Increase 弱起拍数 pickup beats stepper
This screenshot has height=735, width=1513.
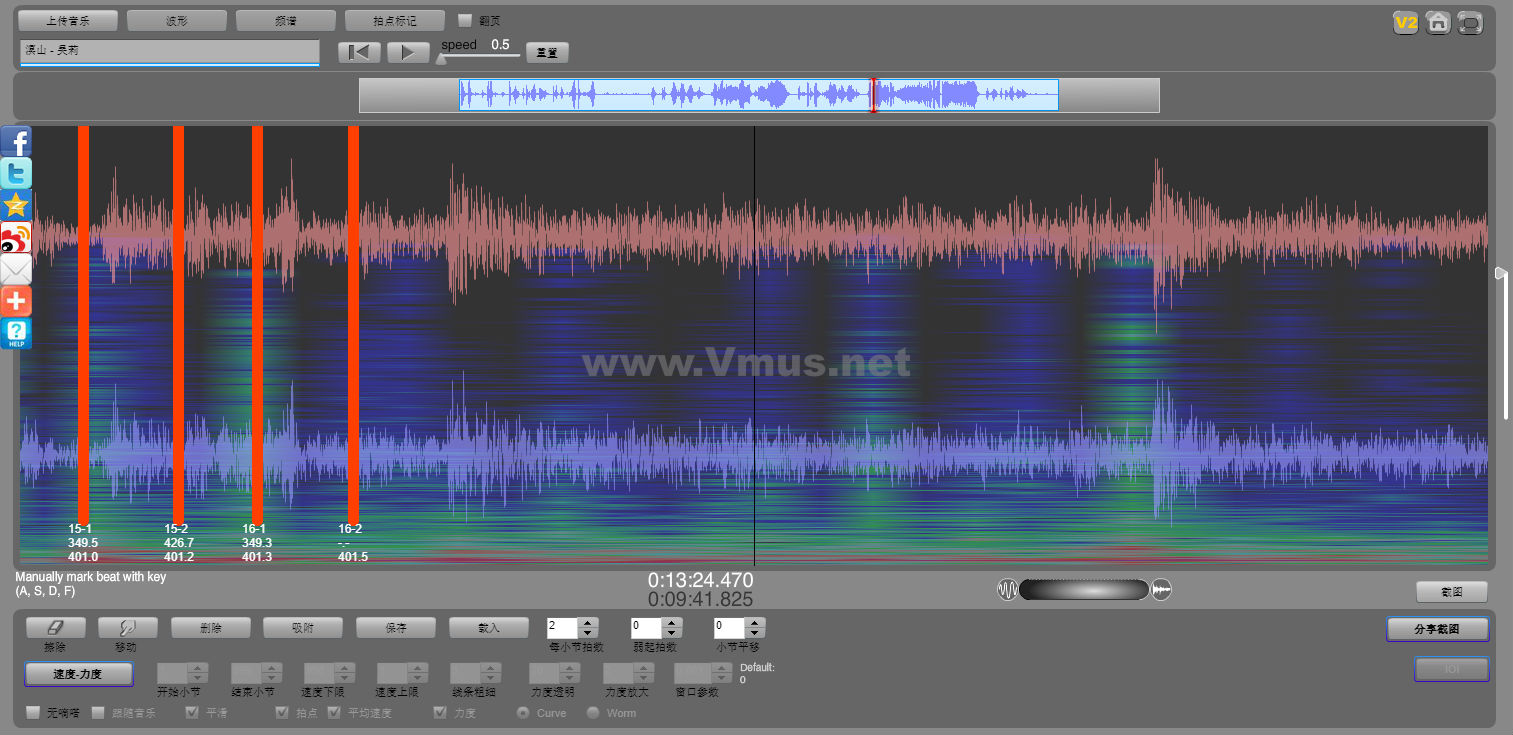tap(672, 623)
